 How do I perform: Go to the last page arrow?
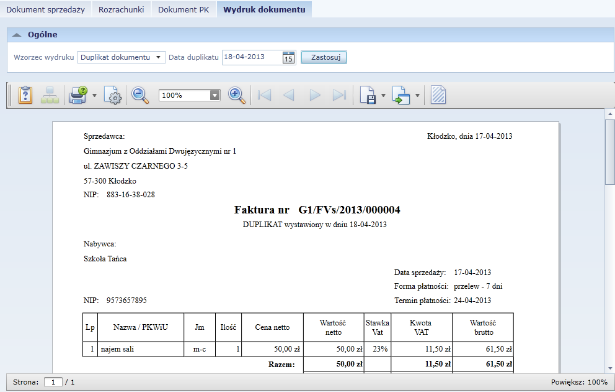[340, 95]
